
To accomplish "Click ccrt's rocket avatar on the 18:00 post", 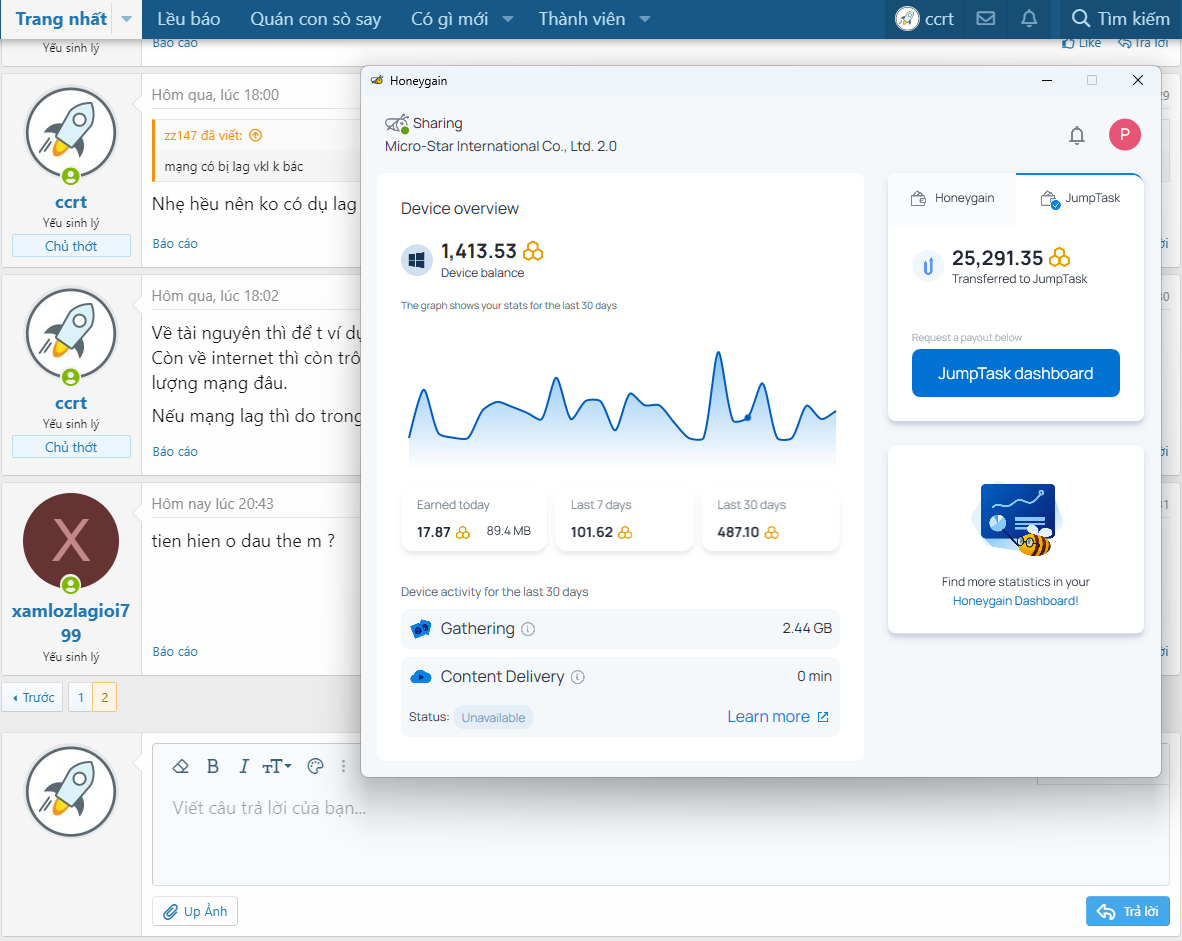I will [71, 133].
